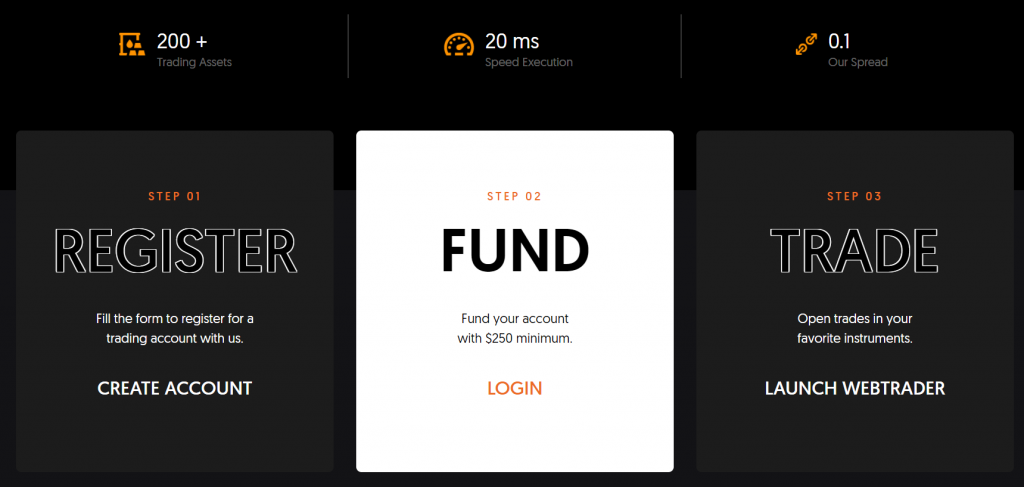The image size is (1024, 487).
Task: Click the gold bars Trading Assets icon
Action: point(133,45)
